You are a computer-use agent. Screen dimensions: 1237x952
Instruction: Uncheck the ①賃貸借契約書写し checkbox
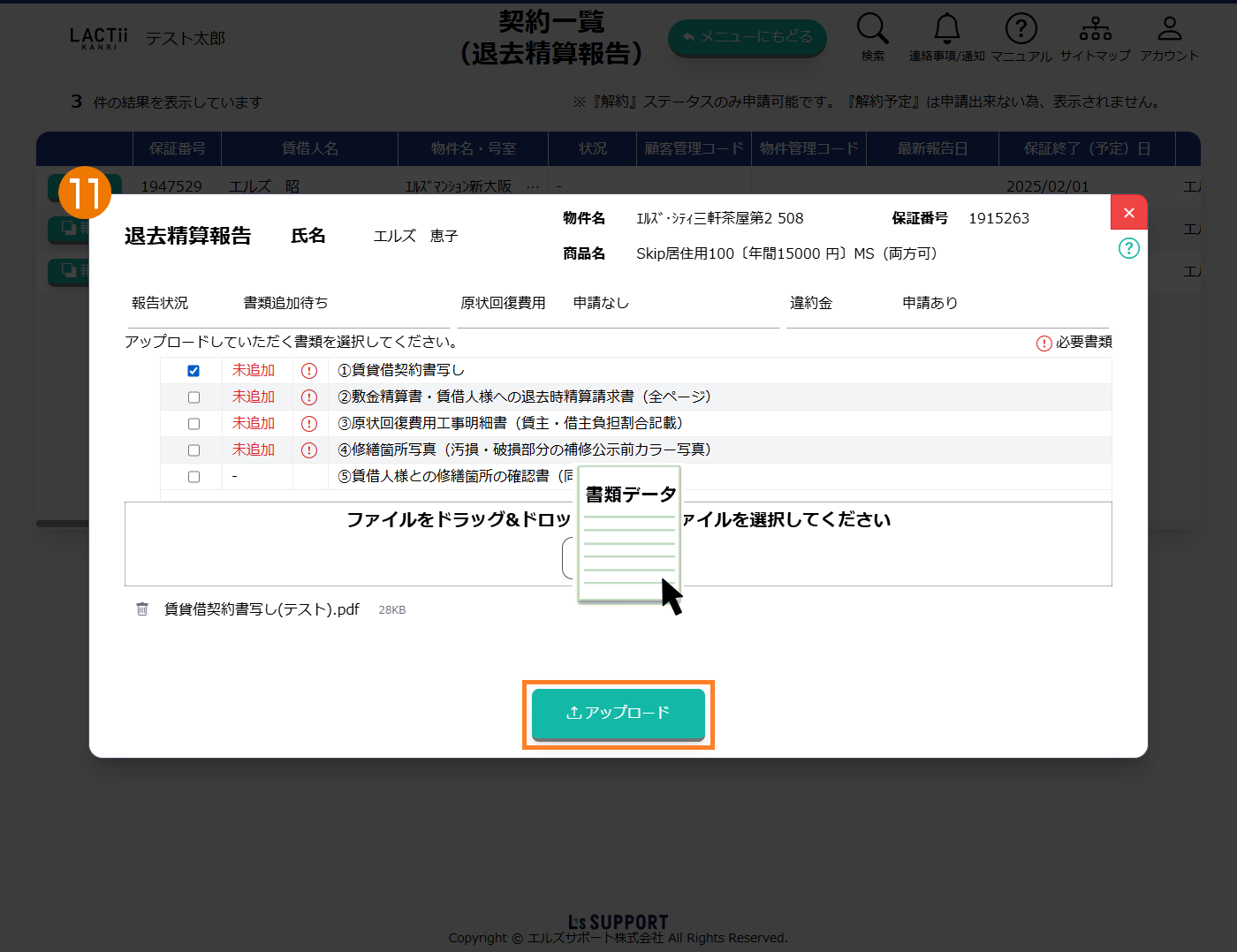[x=194, y=371]
